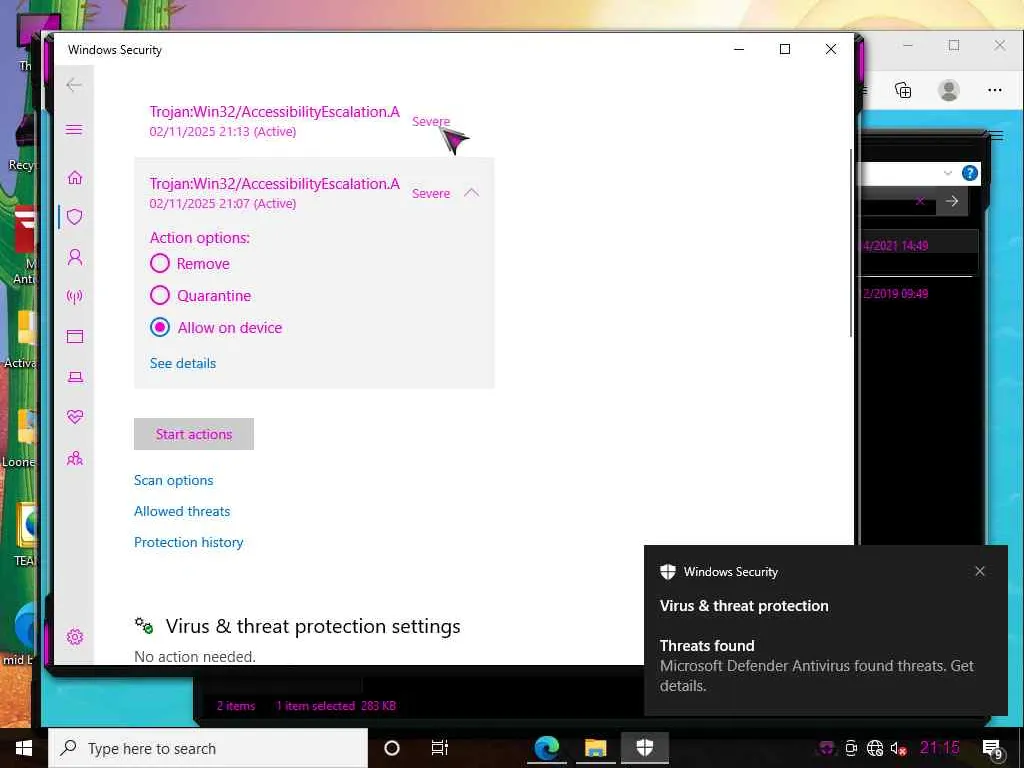Click the go arrow in Explorer search box

coord(952,201)
